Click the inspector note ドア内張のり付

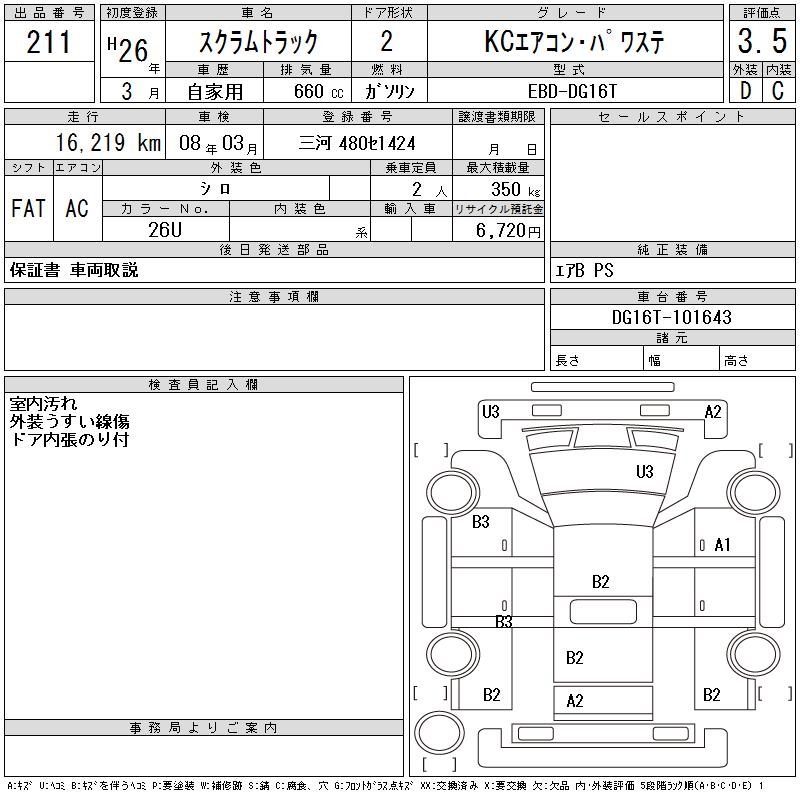69,439
